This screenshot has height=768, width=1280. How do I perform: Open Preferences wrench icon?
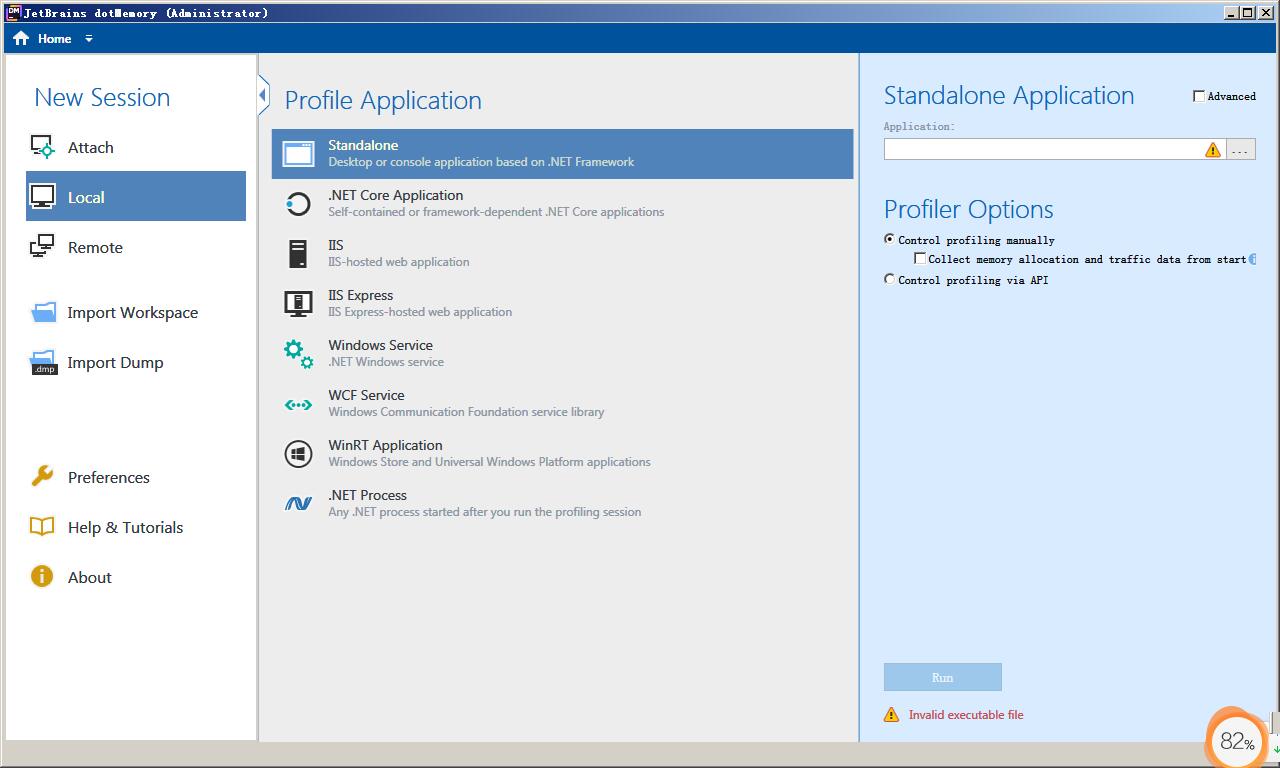coord(42,476)
